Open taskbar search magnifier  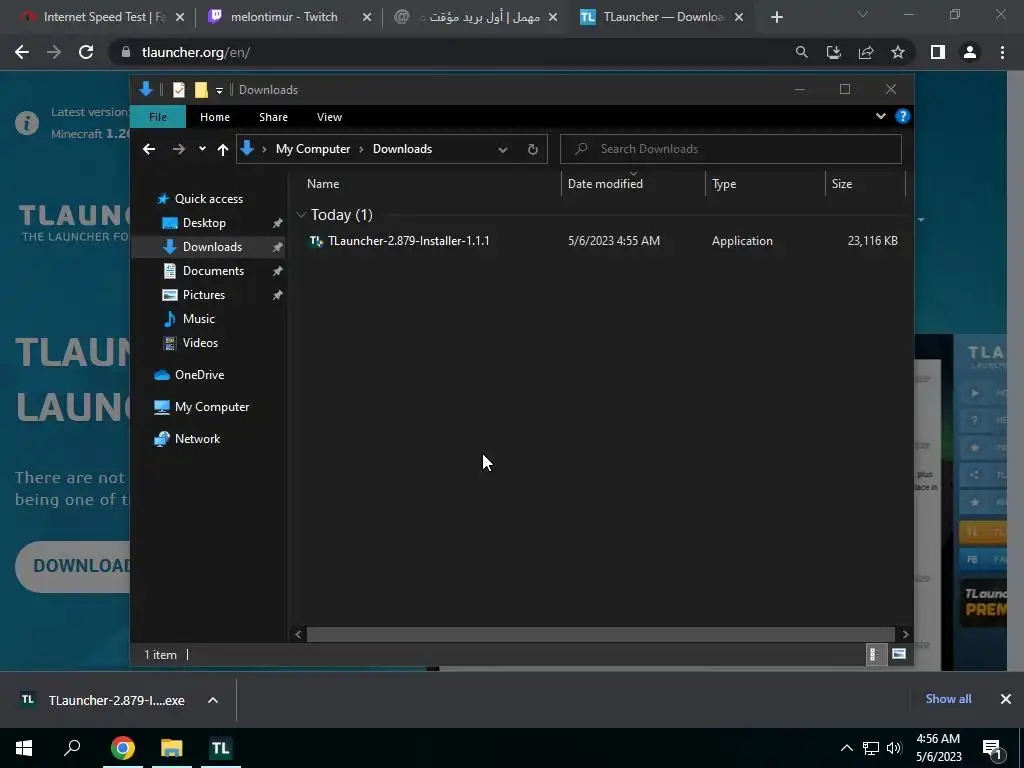coord(72,748)
